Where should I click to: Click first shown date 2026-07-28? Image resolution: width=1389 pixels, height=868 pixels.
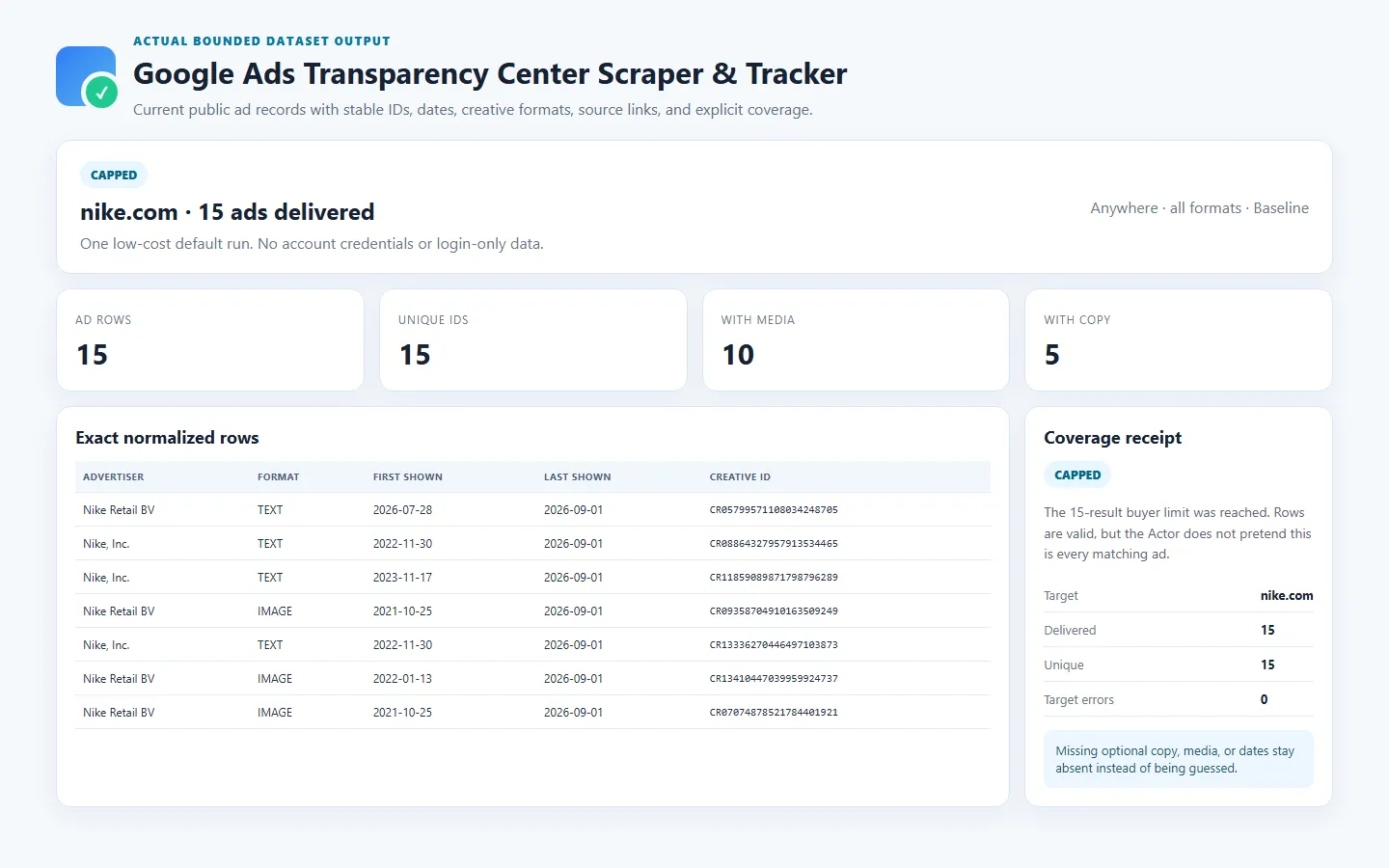coord(402,510)
